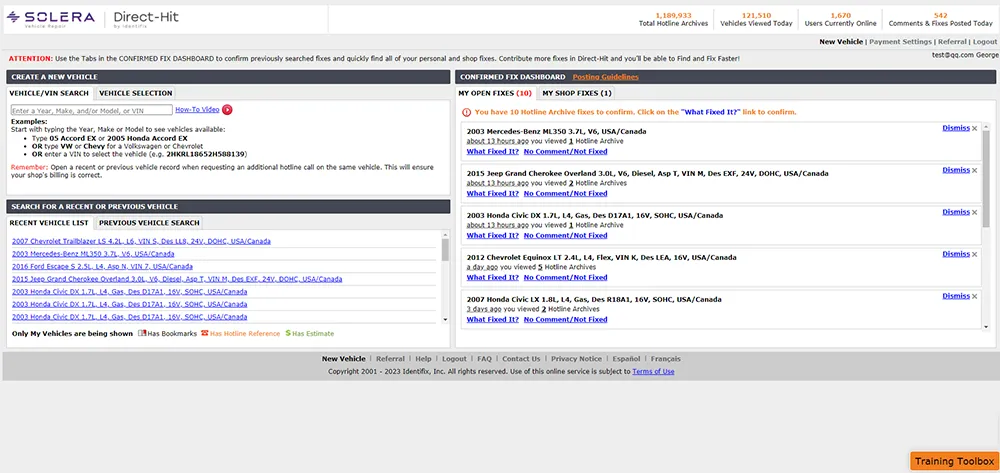The width and height of the screenshot is (1000, 473).
Task: Click What Fixed It? for Chevrolet Equinox
Action: (492, 278)
